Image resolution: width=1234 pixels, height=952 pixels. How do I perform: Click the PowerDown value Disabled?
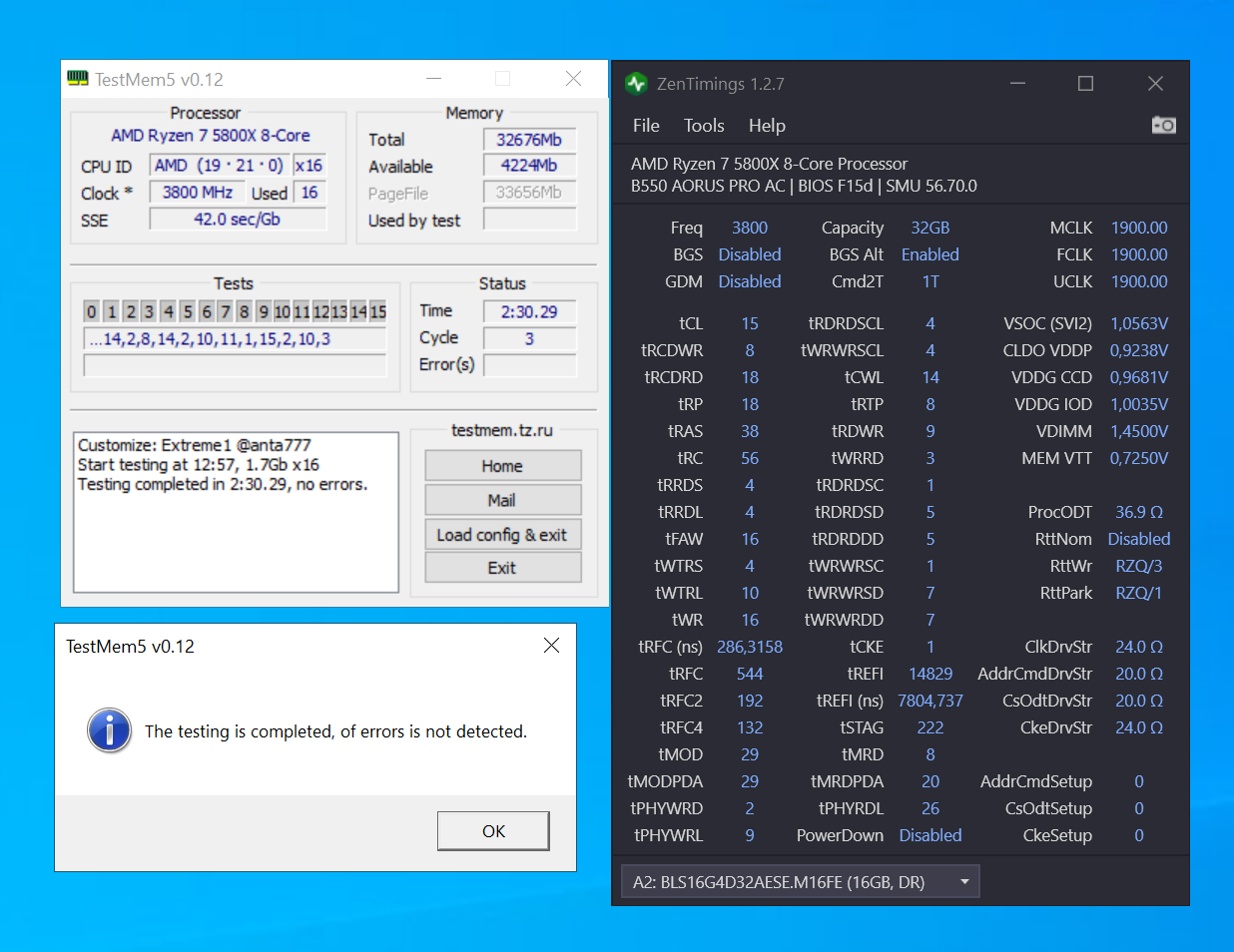(x=930, y=835)
